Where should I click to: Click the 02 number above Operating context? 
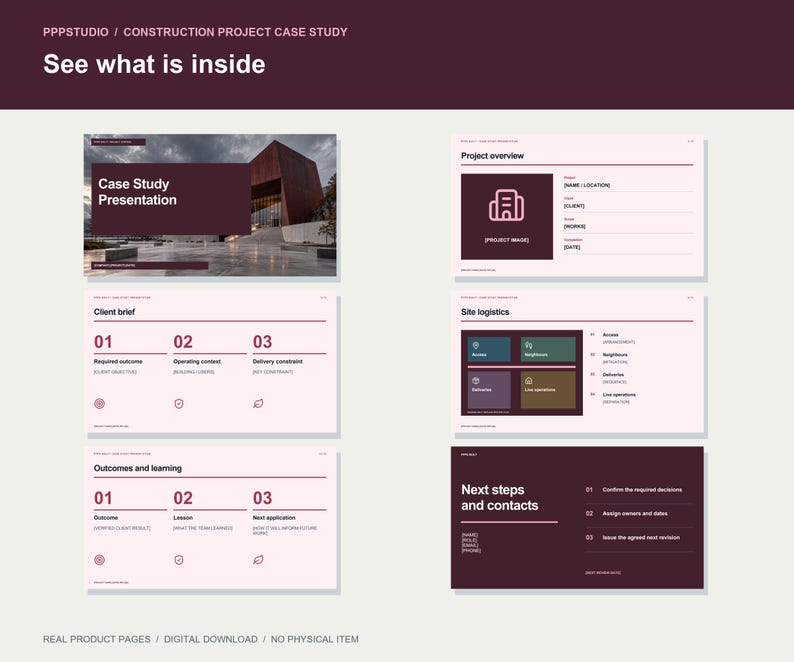pyautogui.click(x=183, y=342)
